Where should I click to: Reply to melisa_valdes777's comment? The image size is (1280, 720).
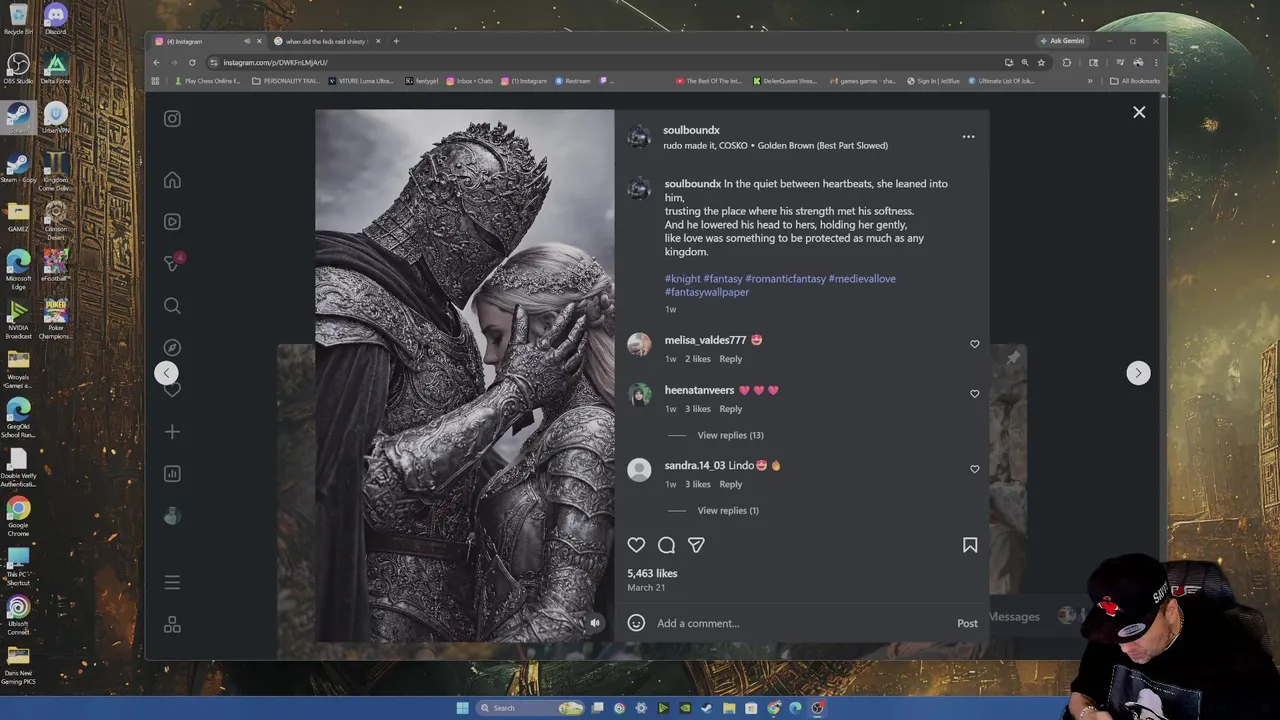(x=731, y=359)
